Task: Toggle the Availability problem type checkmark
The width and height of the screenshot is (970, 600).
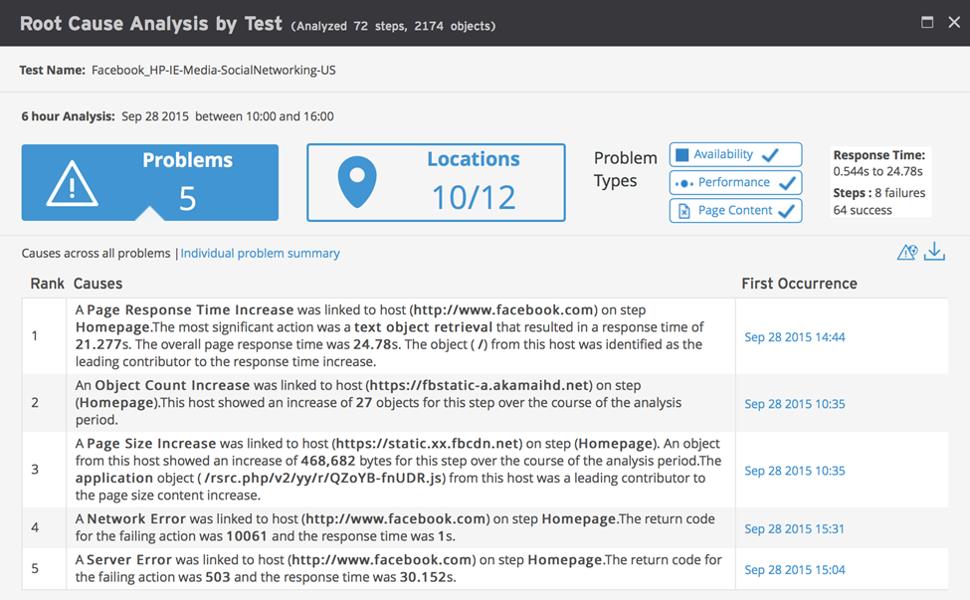Action: [x=770, y=155]
